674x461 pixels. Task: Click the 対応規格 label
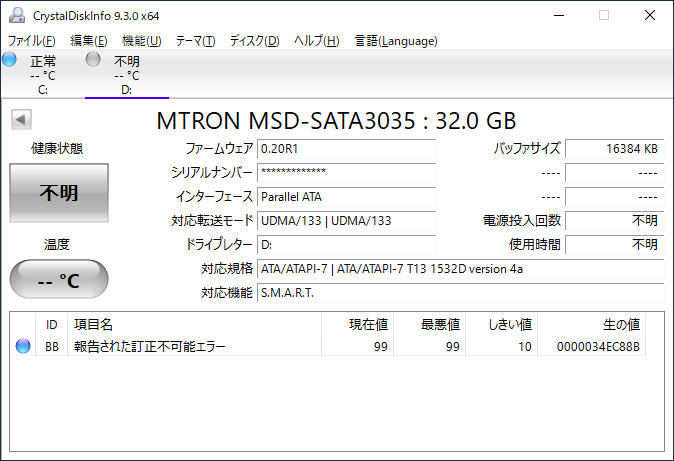[x=227, y=269]
